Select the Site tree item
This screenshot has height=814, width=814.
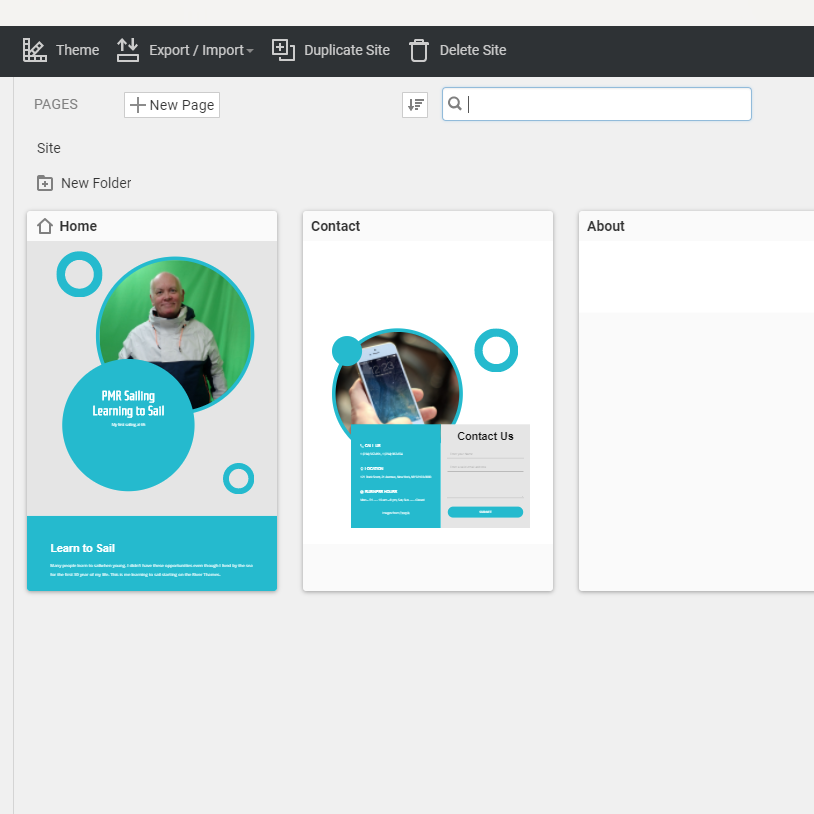49,148
